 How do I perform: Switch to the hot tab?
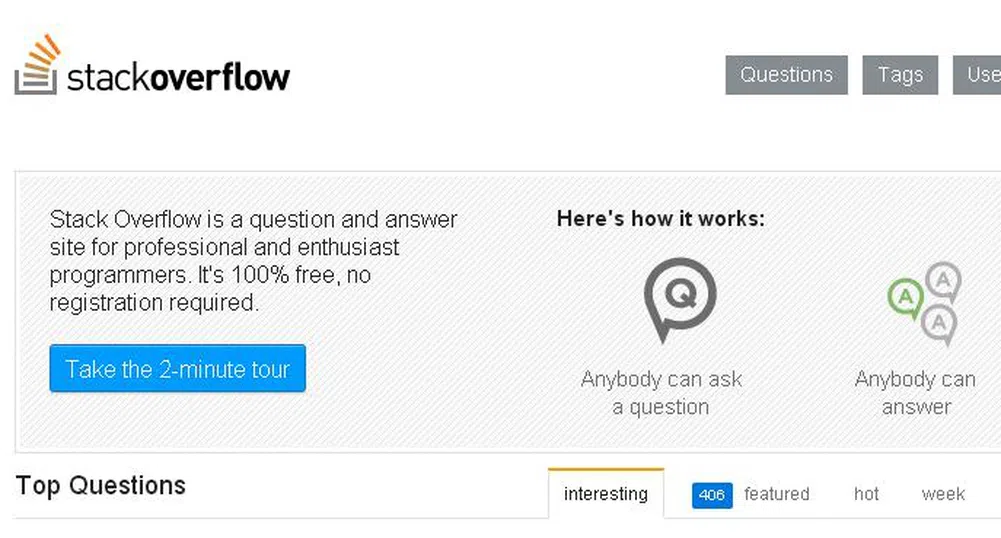click(867, 494)
